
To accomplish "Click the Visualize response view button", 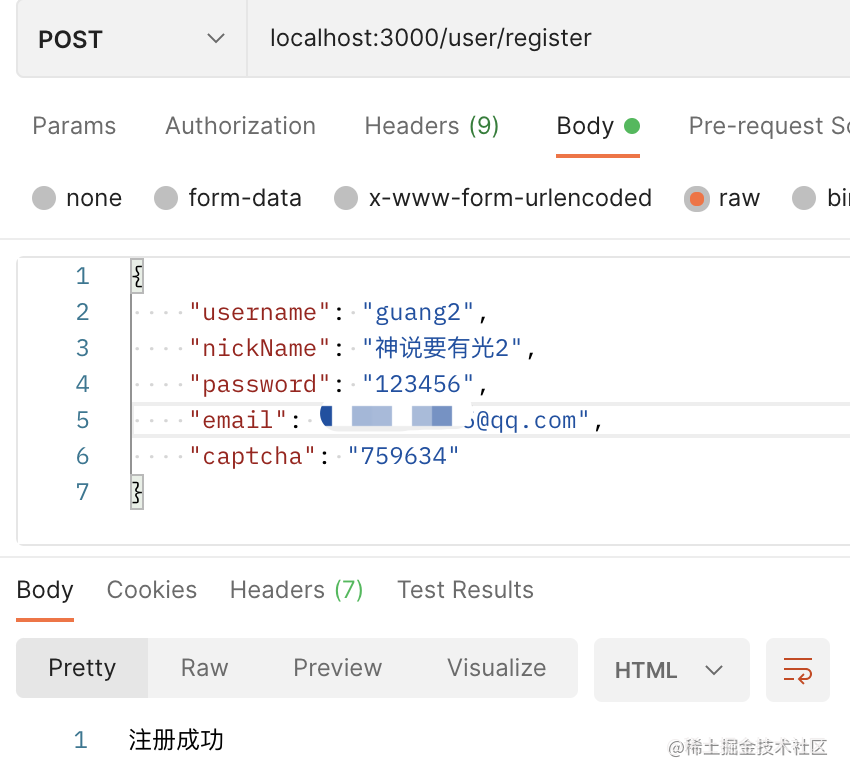I will (x=496, y=668).
